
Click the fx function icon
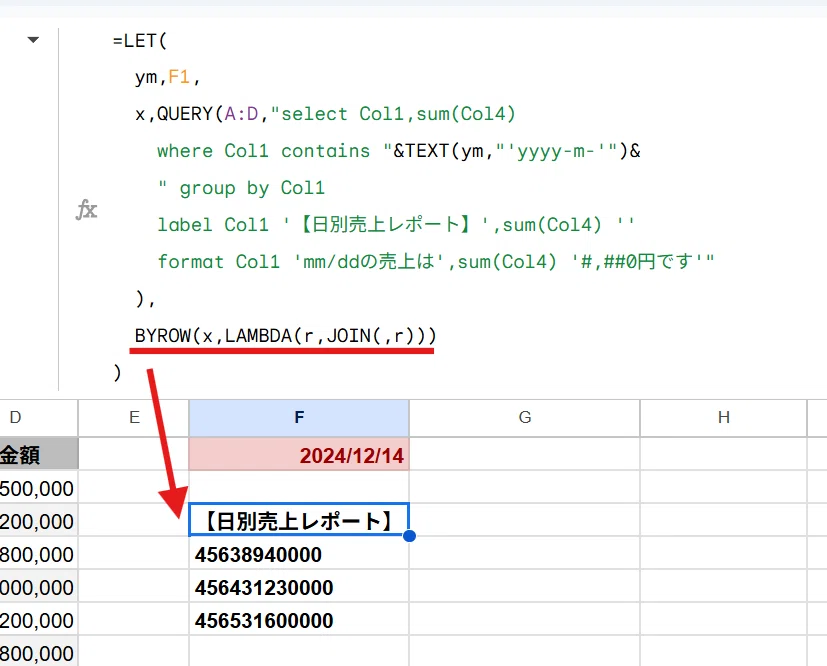[86, 209]
